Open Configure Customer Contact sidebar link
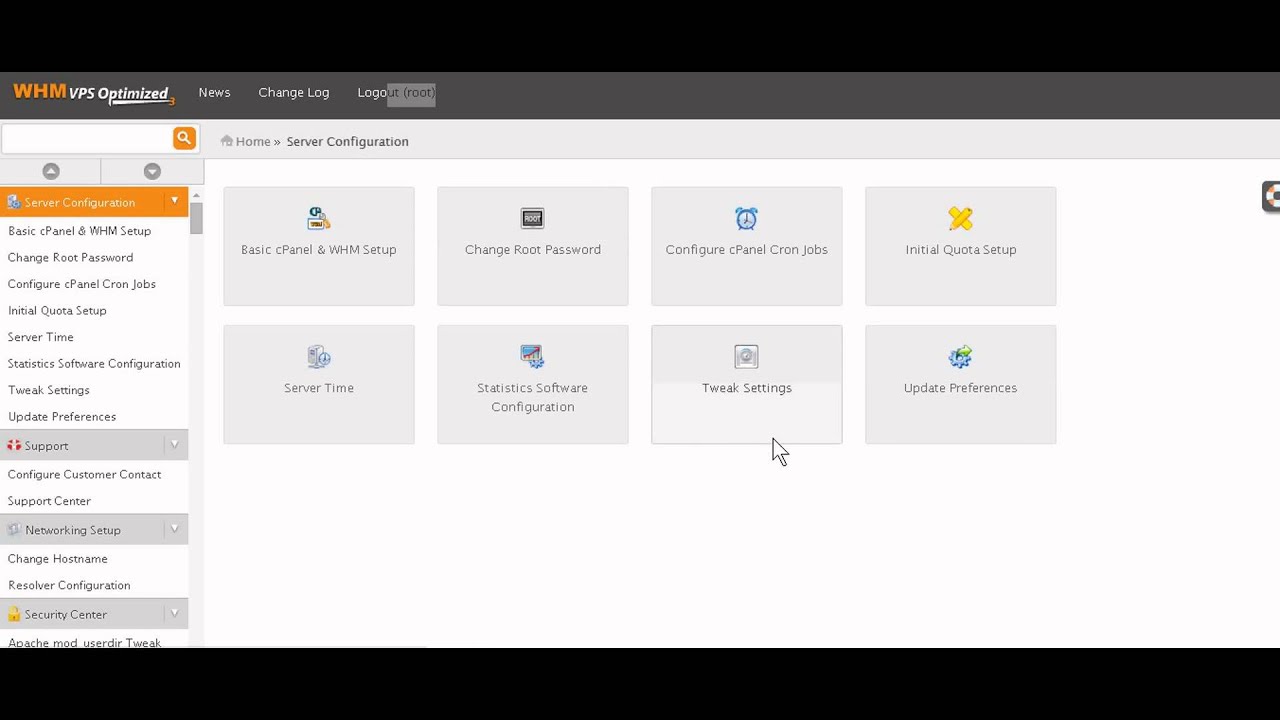The image size is (1280, 720). click(x=84, y=474)
